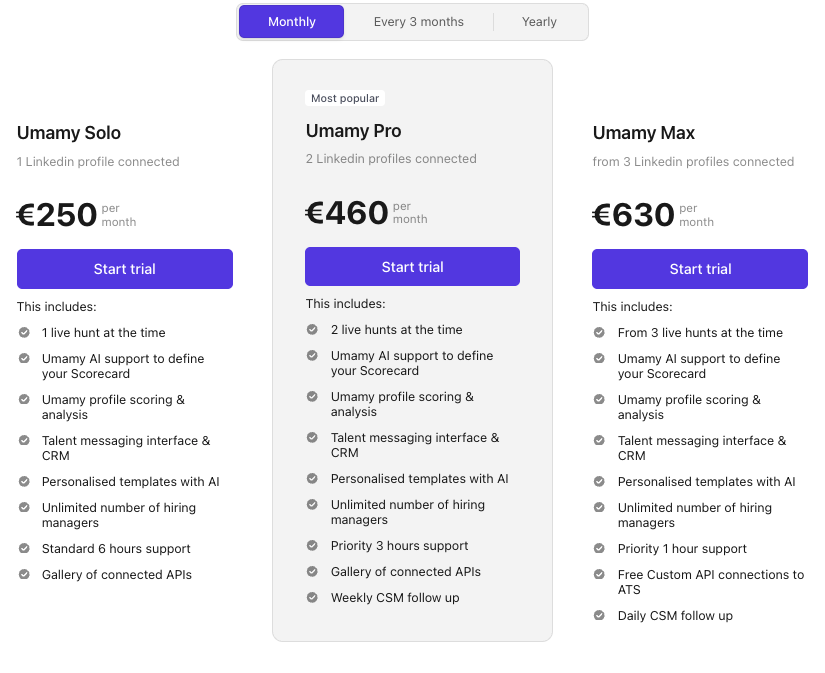This screenshot has width=825, height=673.
Task: Click the checkmark beside "Free Custom API connections to ATS"
Action: pos(599,575)
